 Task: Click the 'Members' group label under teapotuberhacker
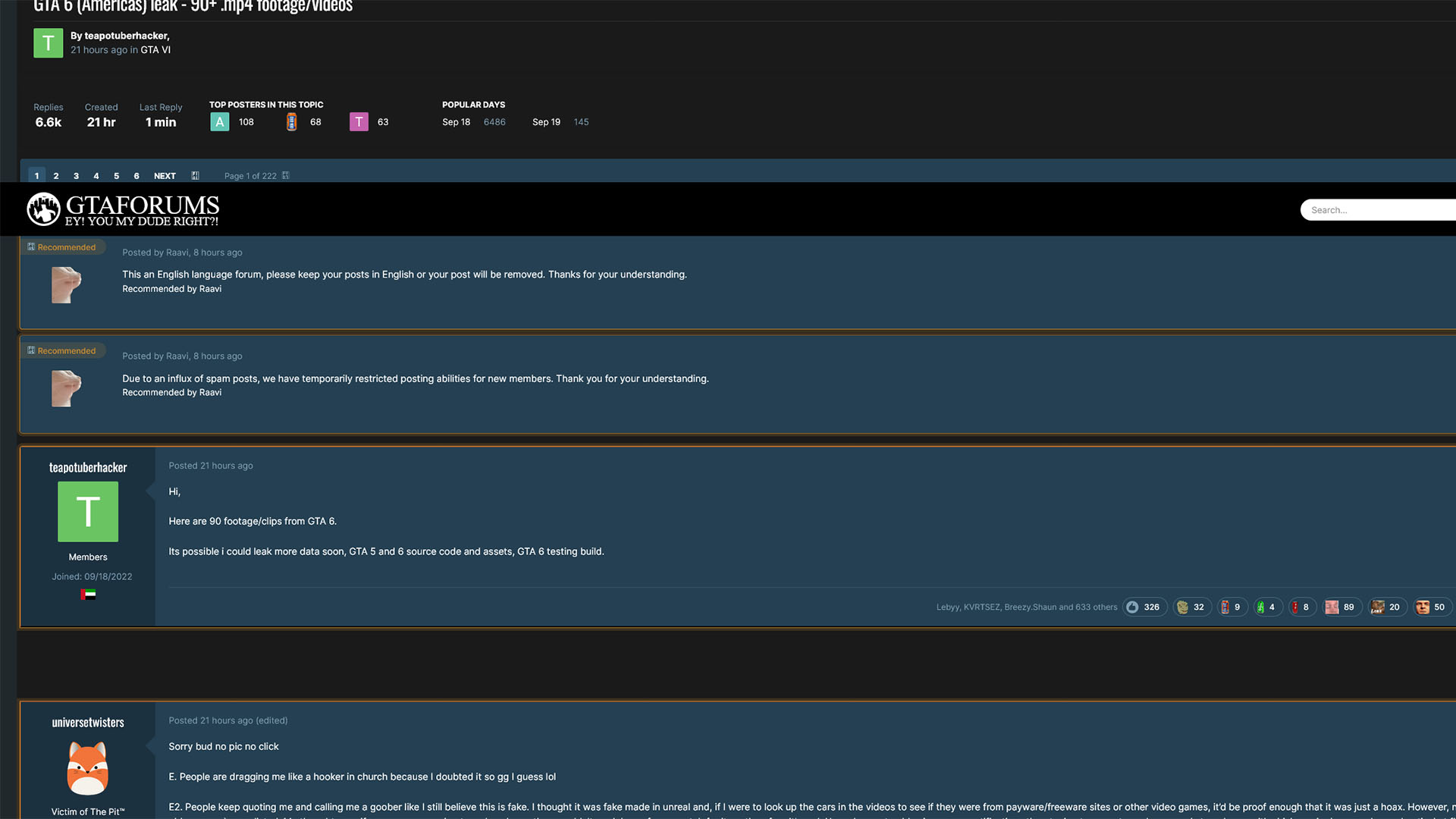pos(88,557)
